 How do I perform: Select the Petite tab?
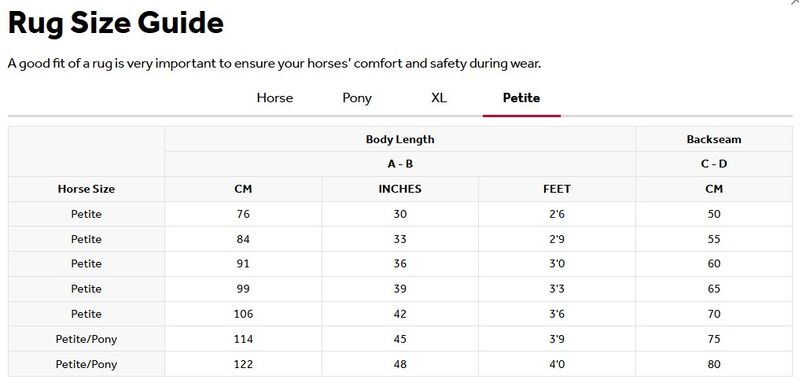[521, 98]
